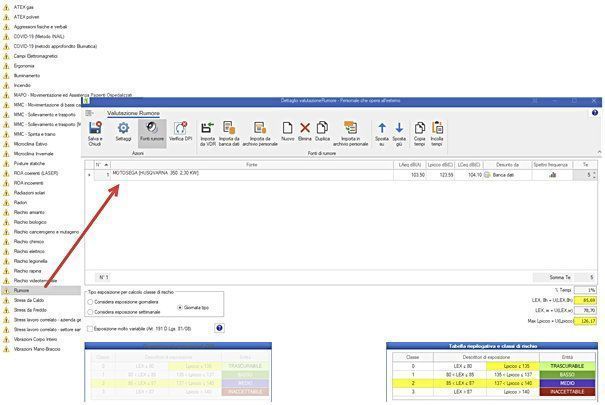Click the Verifica DPI icon
The height and width of the screenshot is (405, 605).
(x=181, y=132)
